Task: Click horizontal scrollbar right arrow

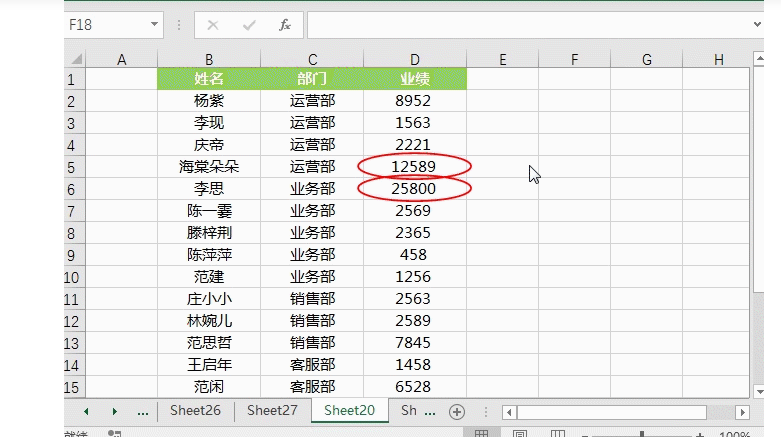Action: (741, 412)
